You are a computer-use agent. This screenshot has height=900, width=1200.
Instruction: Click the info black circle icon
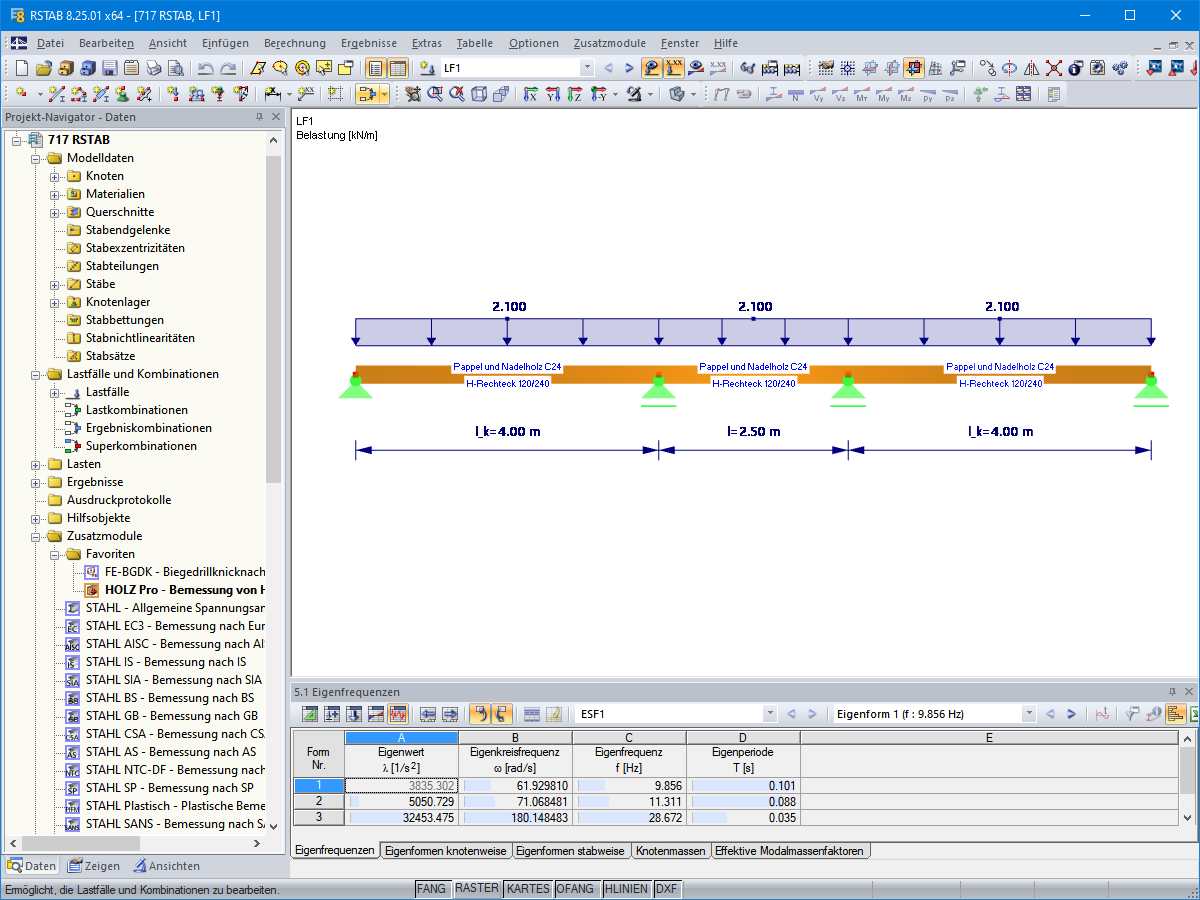click(x=1076, y=68)
